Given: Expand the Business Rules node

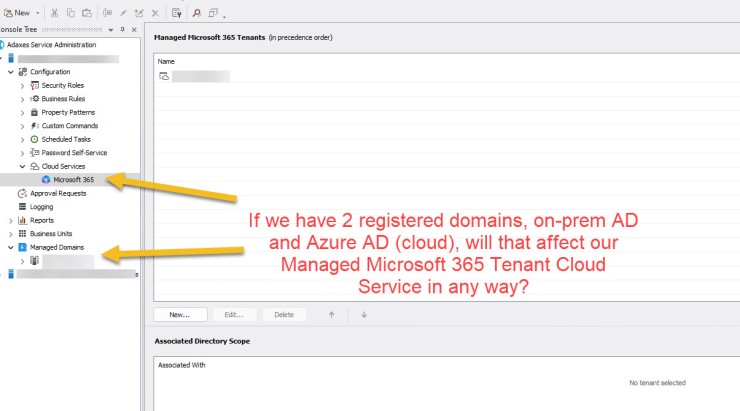Looking at the screenshot, I should tap(22, 99).
